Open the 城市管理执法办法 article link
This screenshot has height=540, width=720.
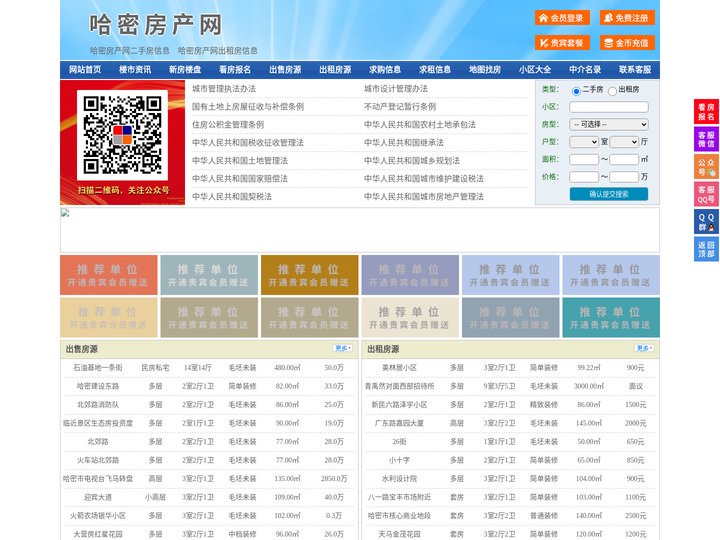224,89
